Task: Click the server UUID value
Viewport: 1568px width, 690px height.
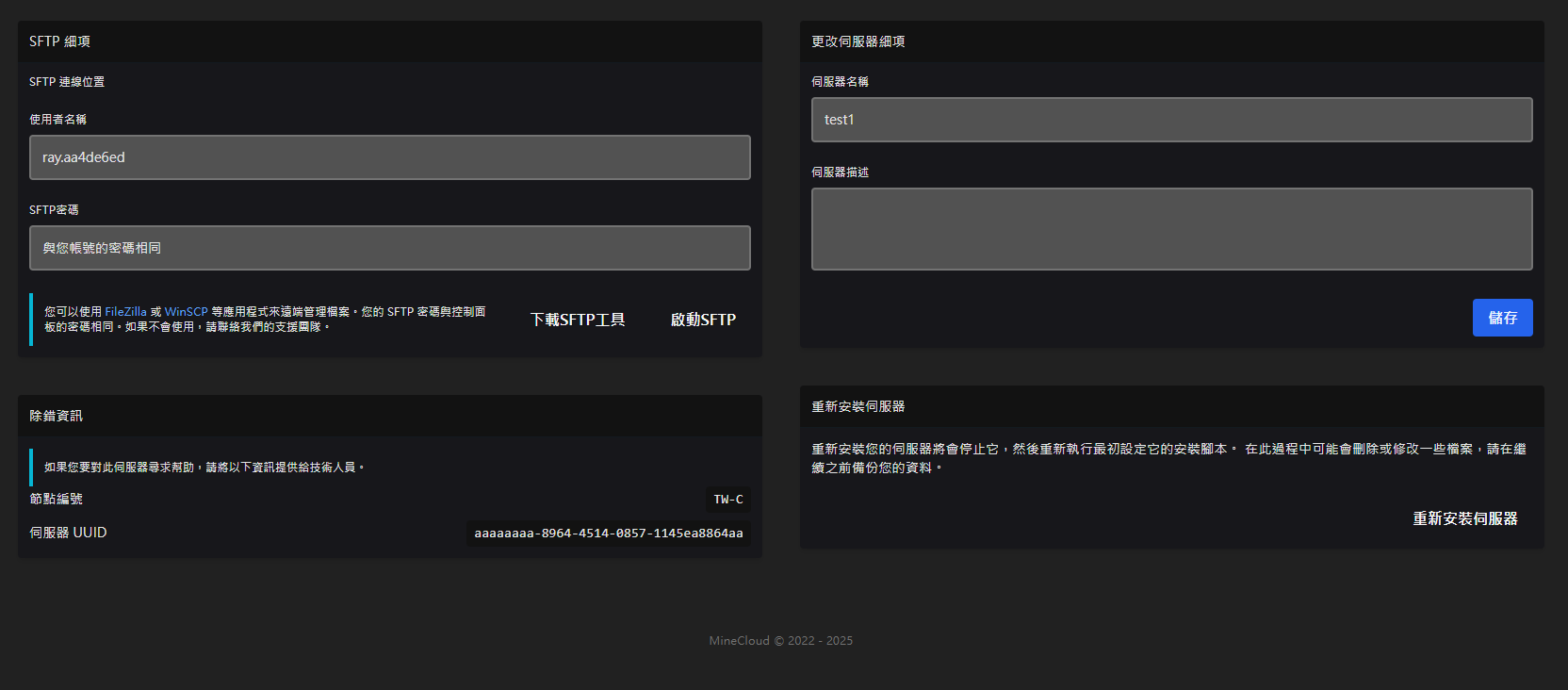Action: [608, 534]
